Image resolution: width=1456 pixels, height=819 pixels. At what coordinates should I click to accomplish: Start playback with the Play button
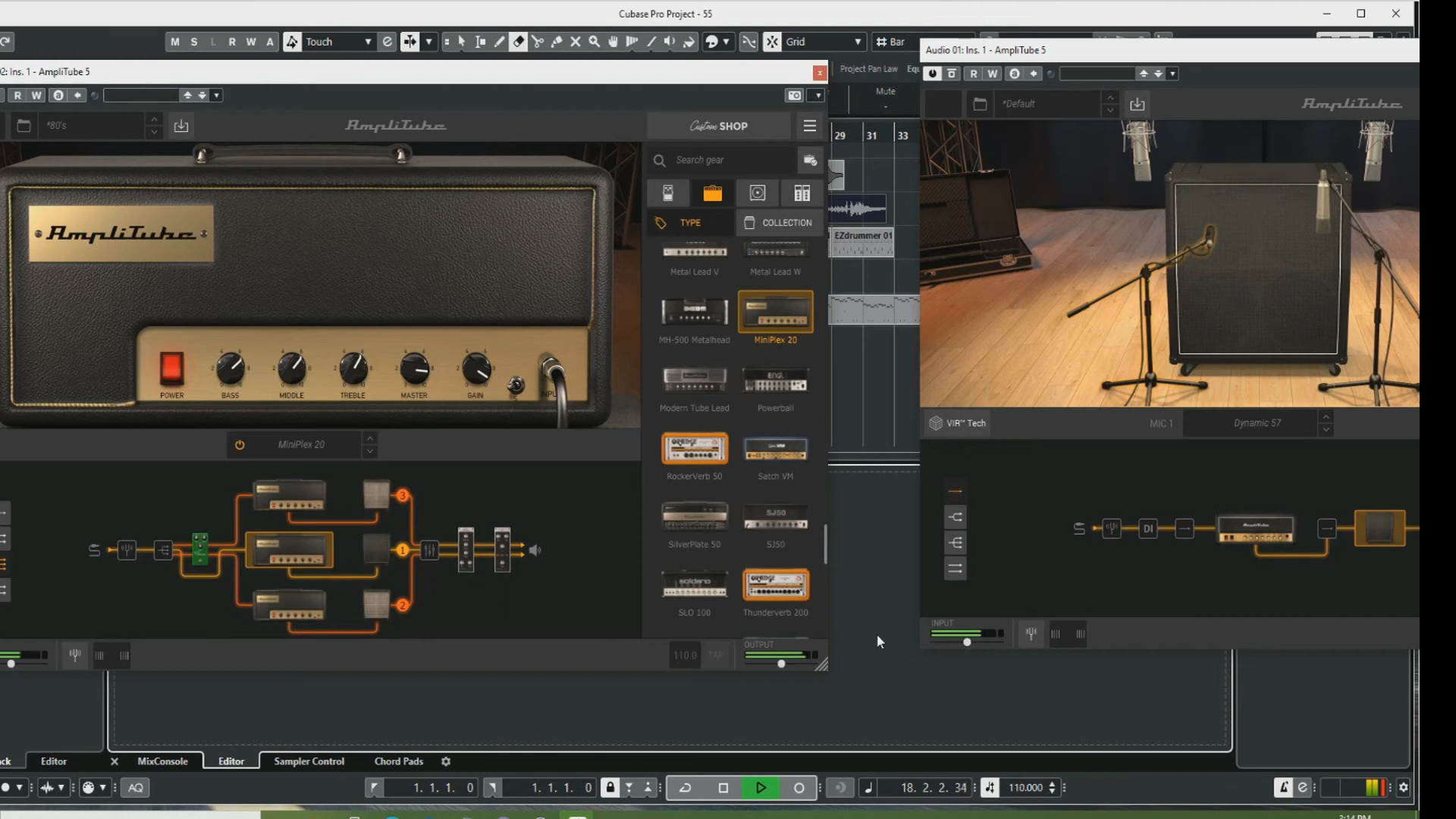tap(761, 788)
